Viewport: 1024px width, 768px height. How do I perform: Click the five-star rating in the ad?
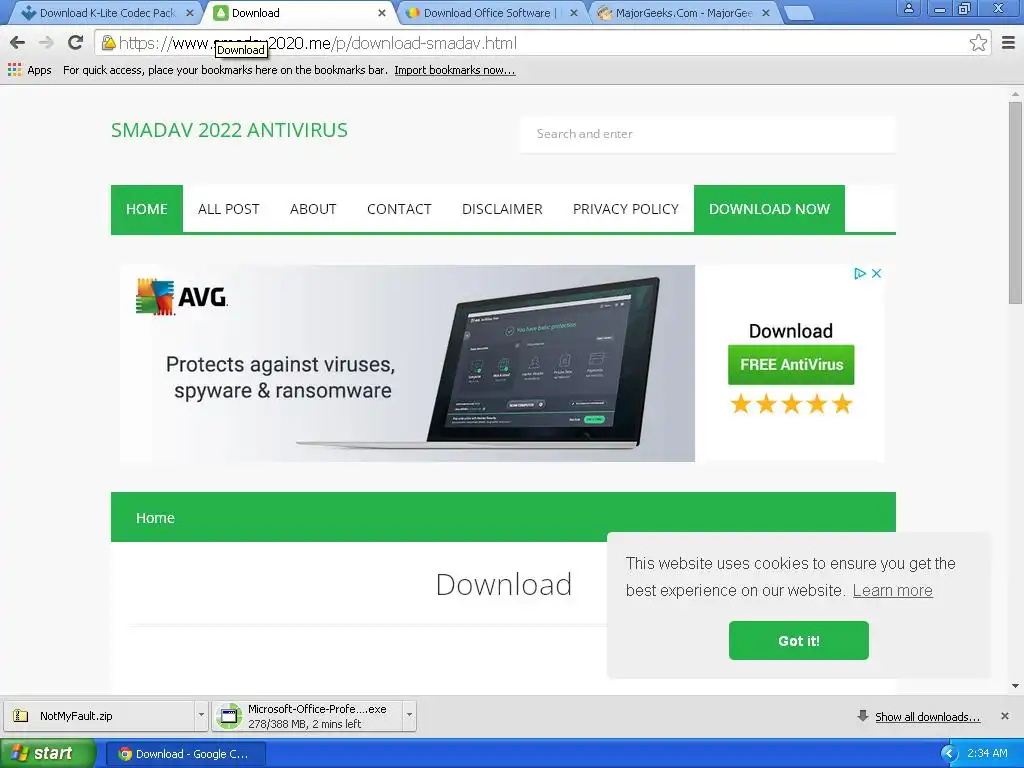click(x=791, y=404)
